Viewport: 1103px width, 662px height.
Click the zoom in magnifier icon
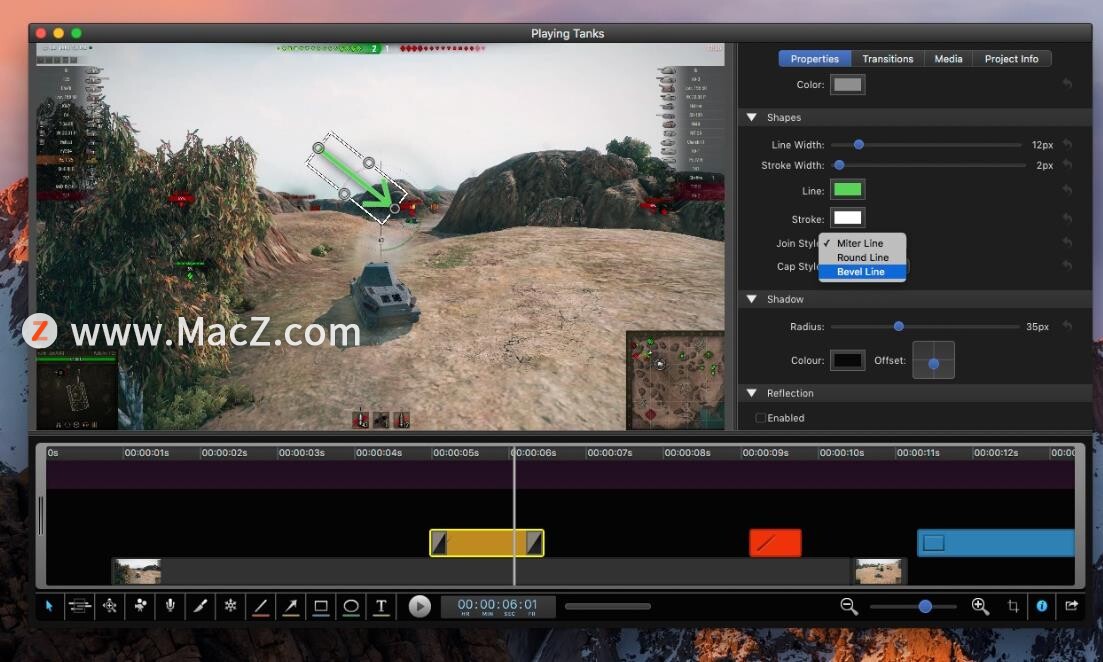click(980, 606)
